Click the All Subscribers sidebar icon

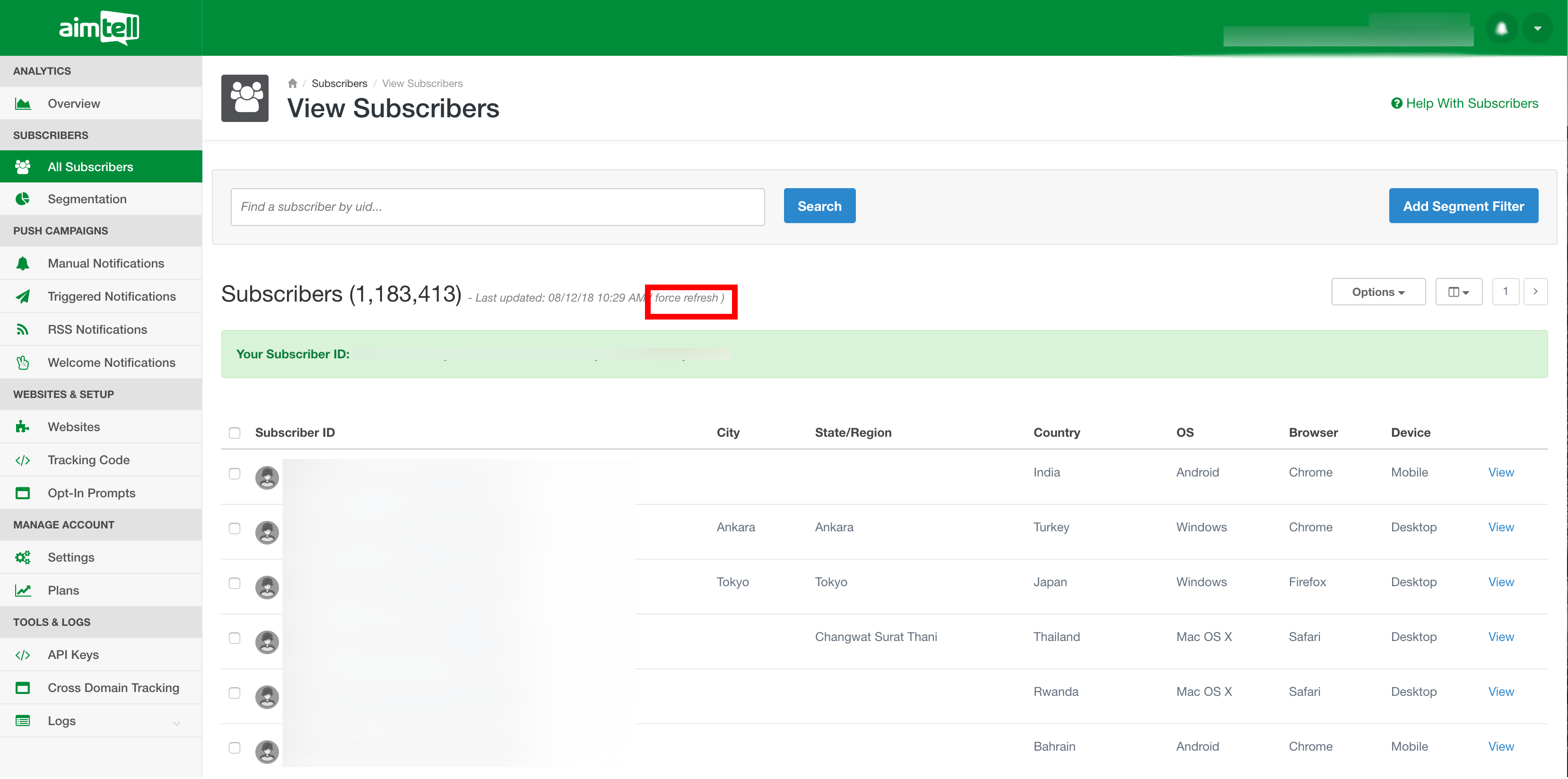(25, 166)
